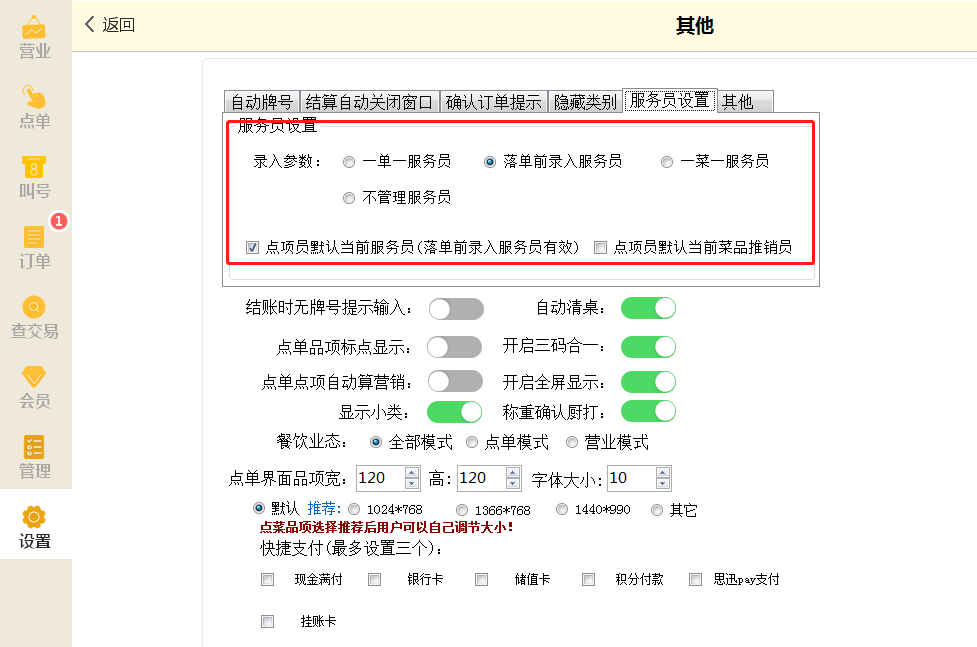Open the 点单 ordering icon

pyautogui.click(x=34, y=98)
